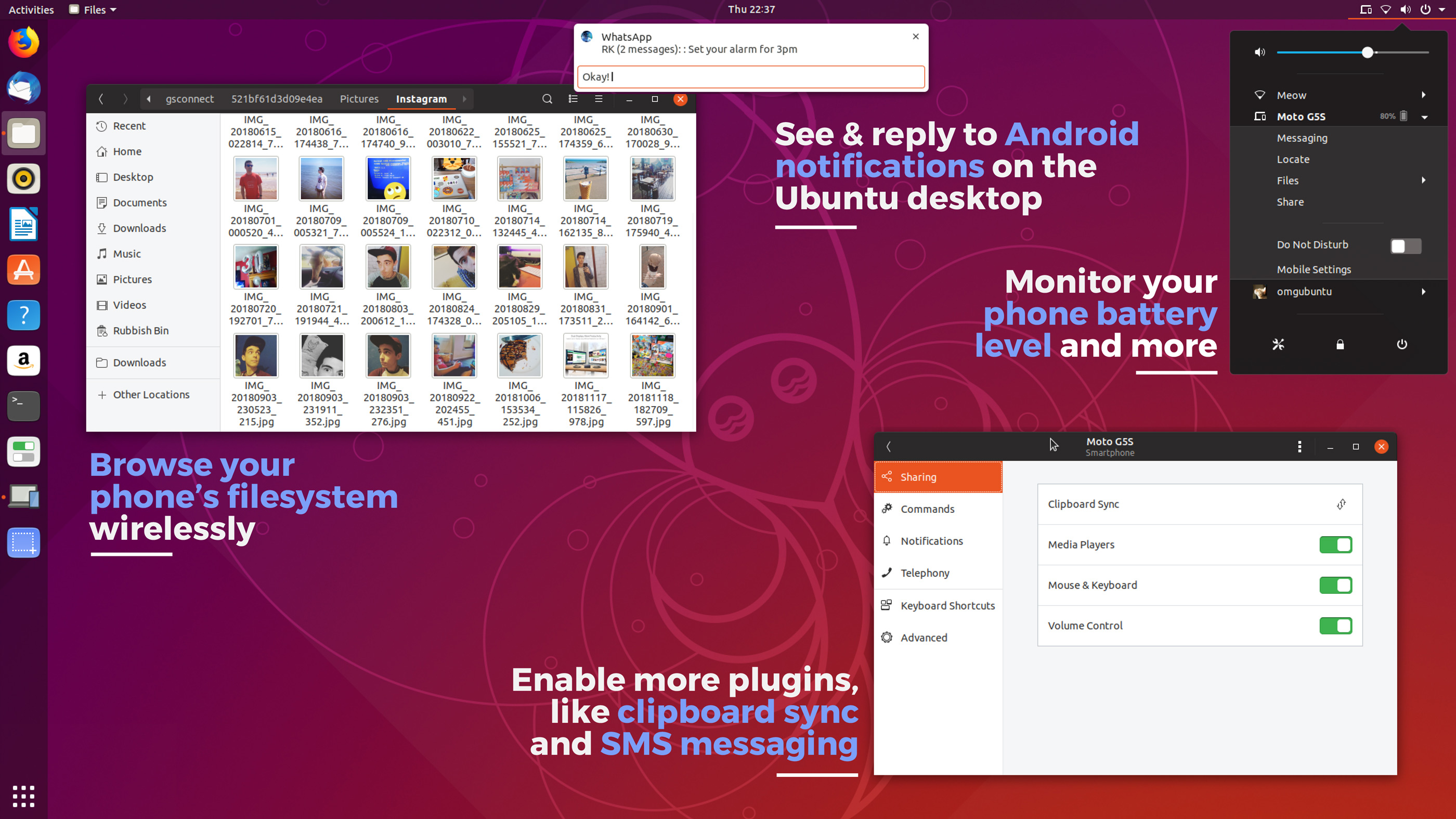Click the Notifications icon in KDE Connect
The image size is (1456, 819).
[886, 541]
